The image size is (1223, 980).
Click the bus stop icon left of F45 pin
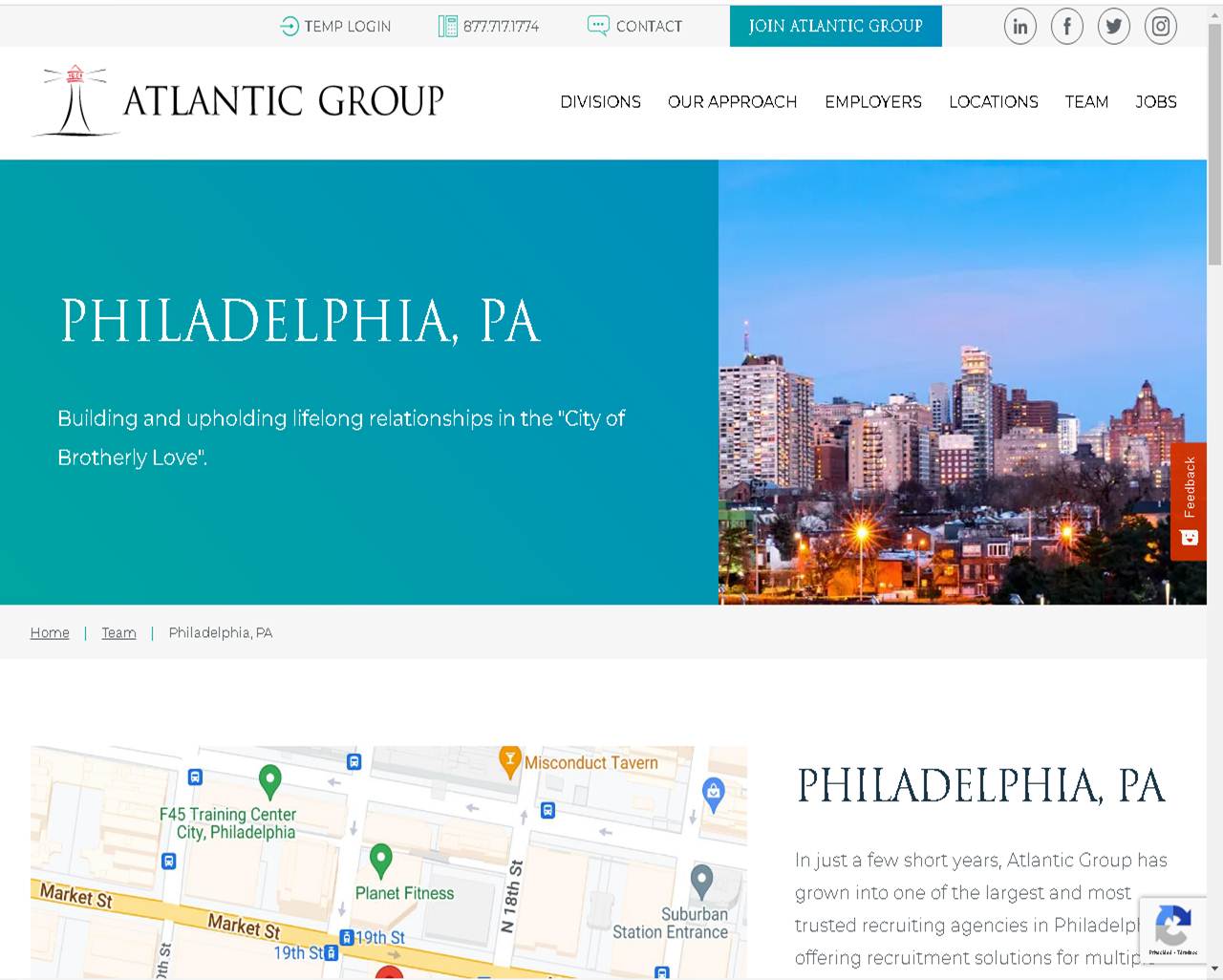195,778
